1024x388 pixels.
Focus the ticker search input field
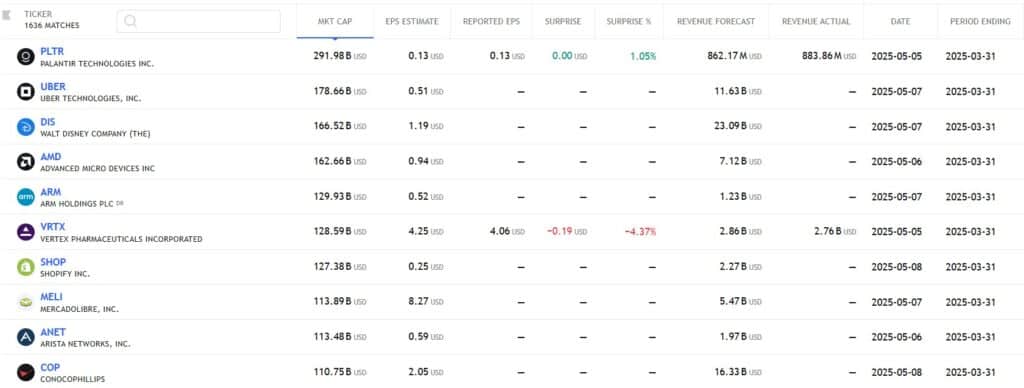pos(199,21)
